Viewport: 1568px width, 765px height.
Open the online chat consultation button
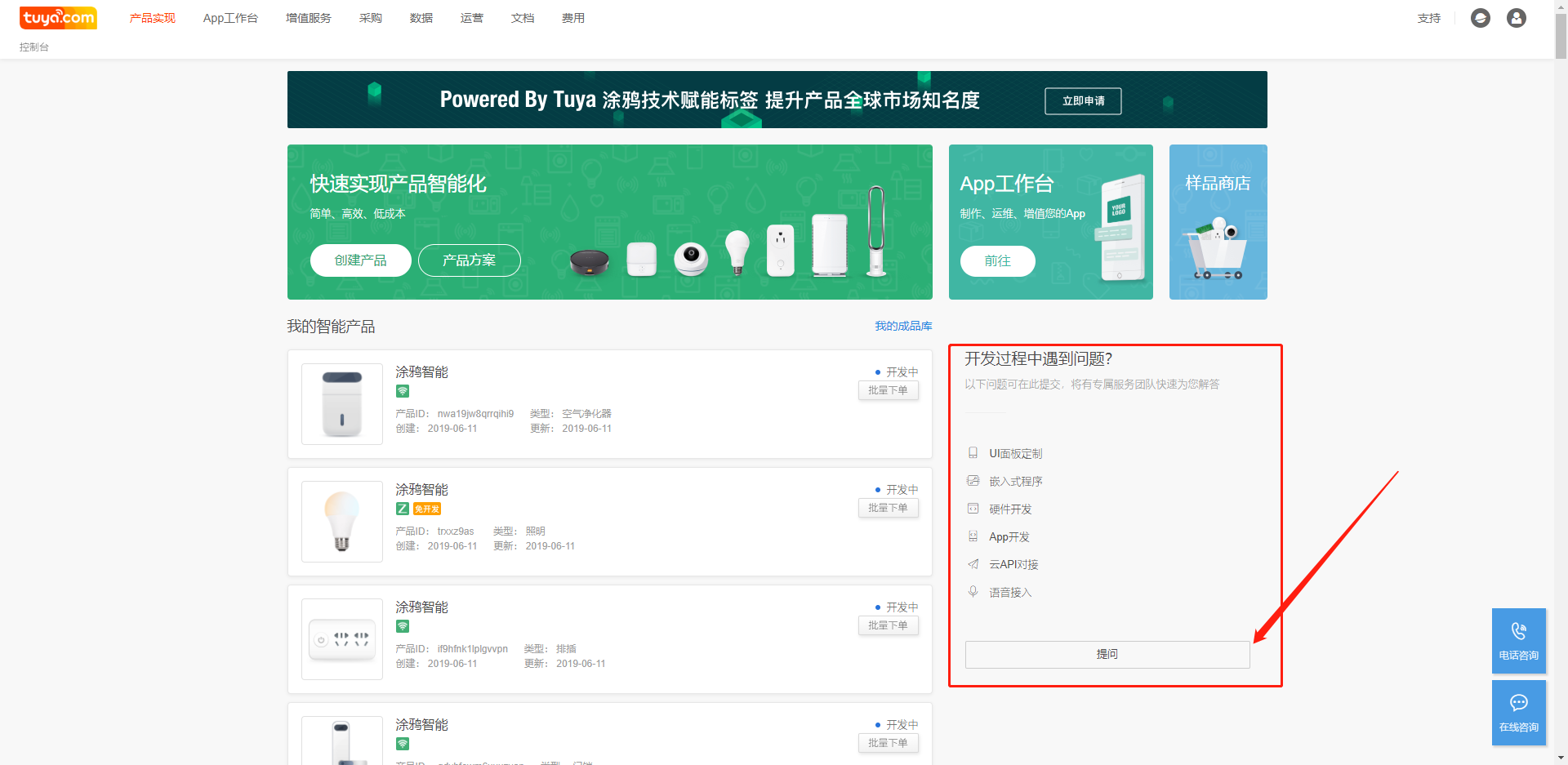pyautogui.click(x=1519, y=713)
